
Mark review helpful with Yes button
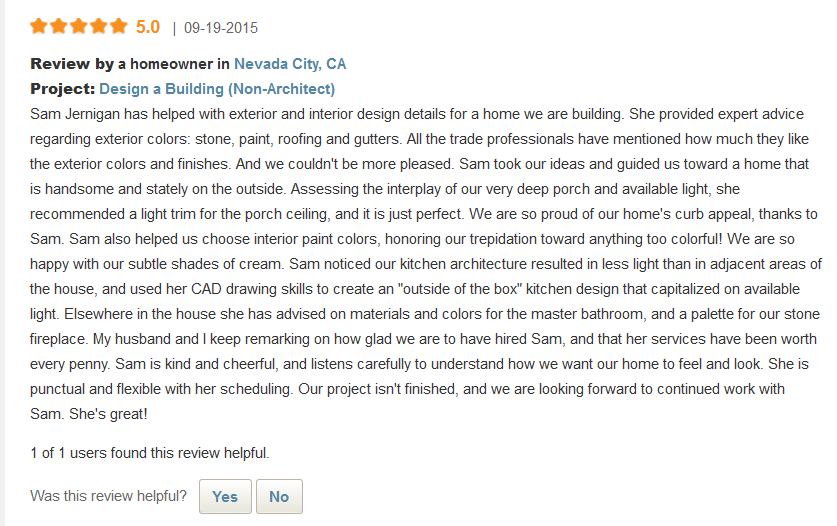pyautogui.click(x=225, y=497)
